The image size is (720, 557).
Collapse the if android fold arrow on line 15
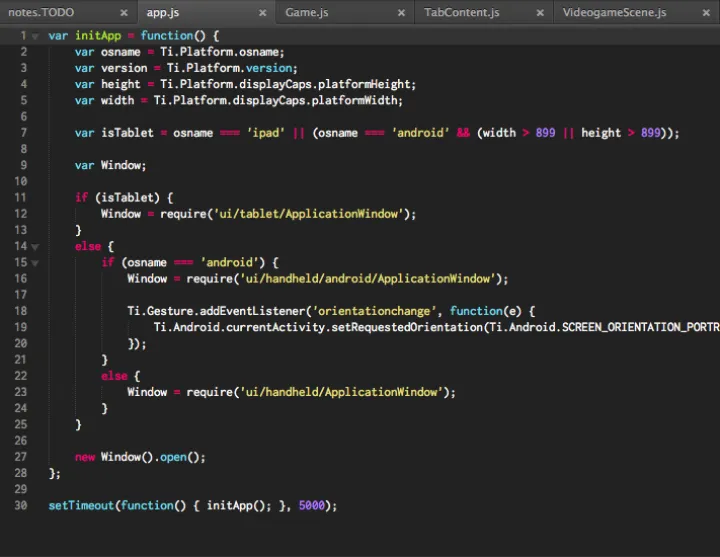tap(35, 263)
